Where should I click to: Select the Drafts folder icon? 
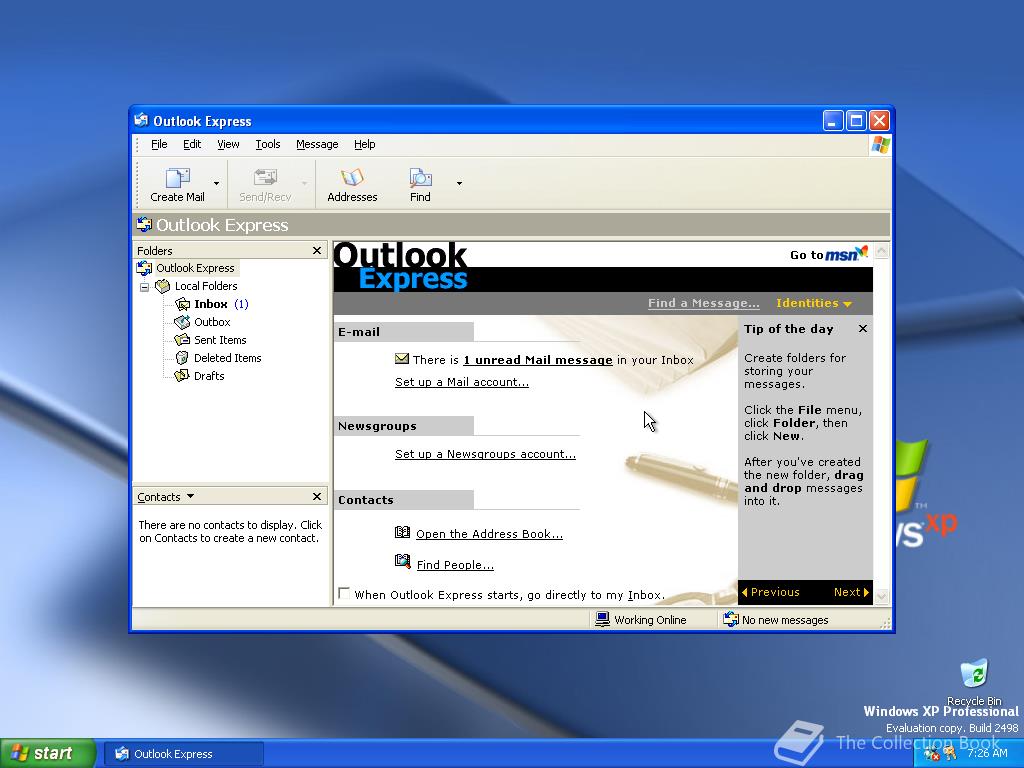click(182, 376)
